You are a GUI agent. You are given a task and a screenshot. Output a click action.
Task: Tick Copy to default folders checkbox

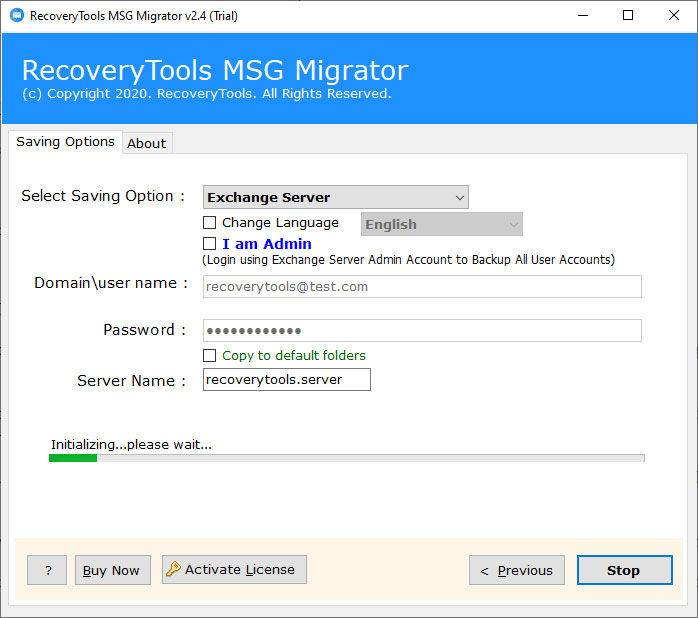click(209, 355)
